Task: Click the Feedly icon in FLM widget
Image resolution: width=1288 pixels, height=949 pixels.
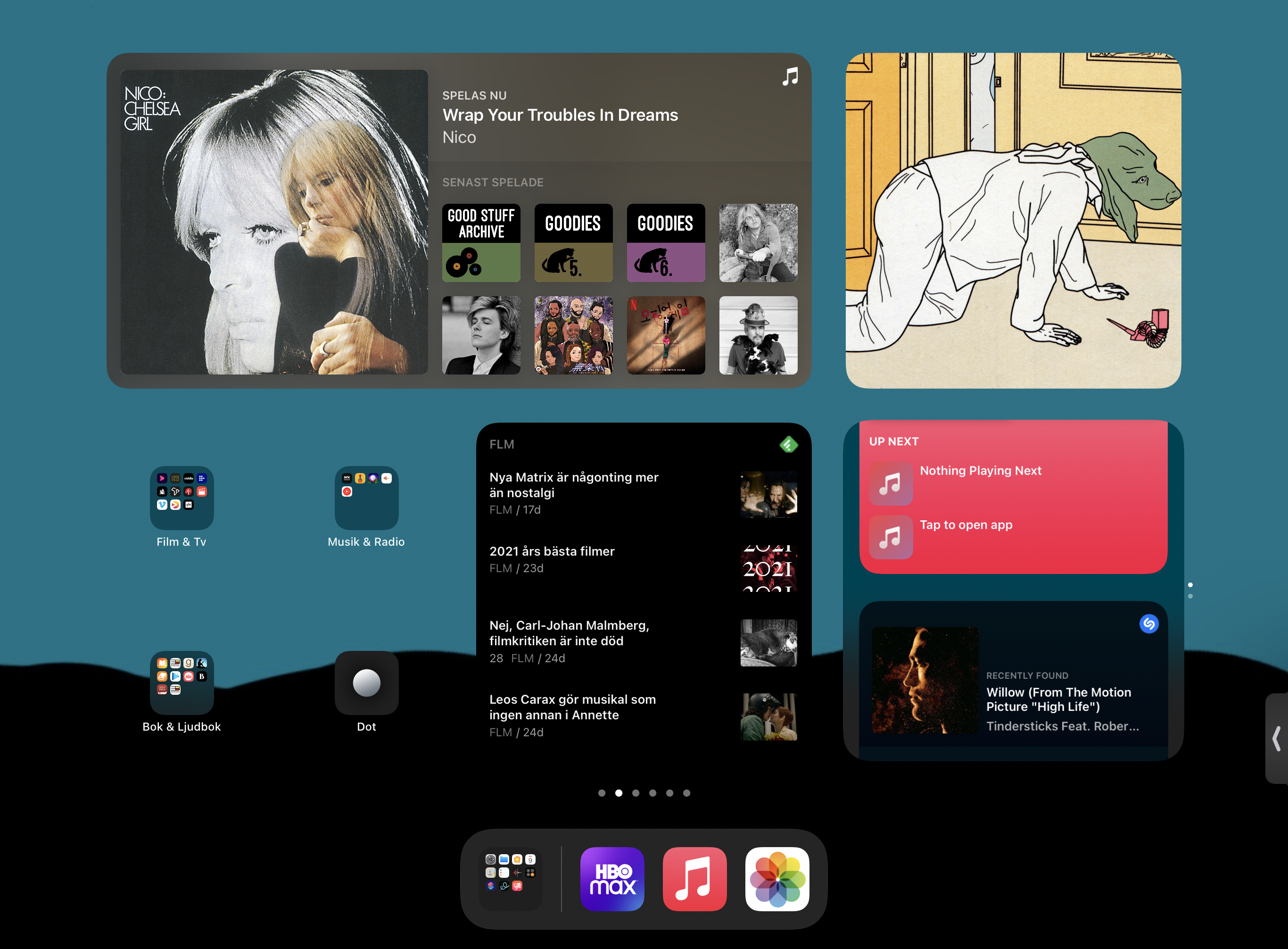Action: 788,444
